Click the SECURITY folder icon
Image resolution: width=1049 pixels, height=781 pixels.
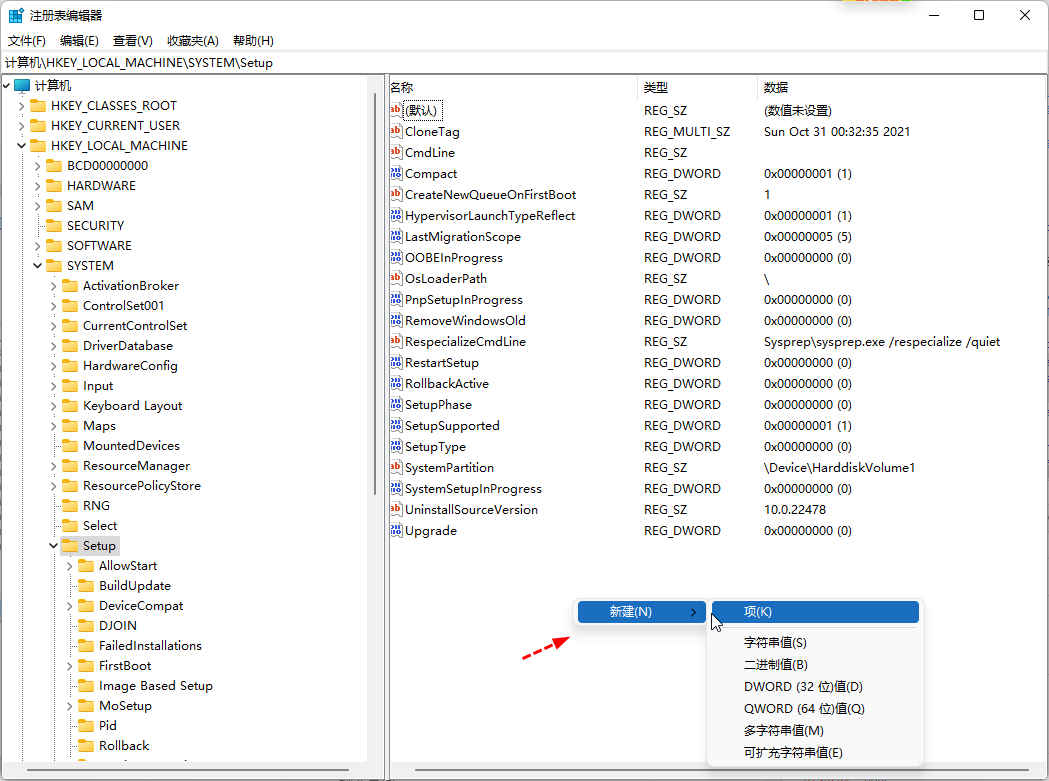[x=54, y=226]
